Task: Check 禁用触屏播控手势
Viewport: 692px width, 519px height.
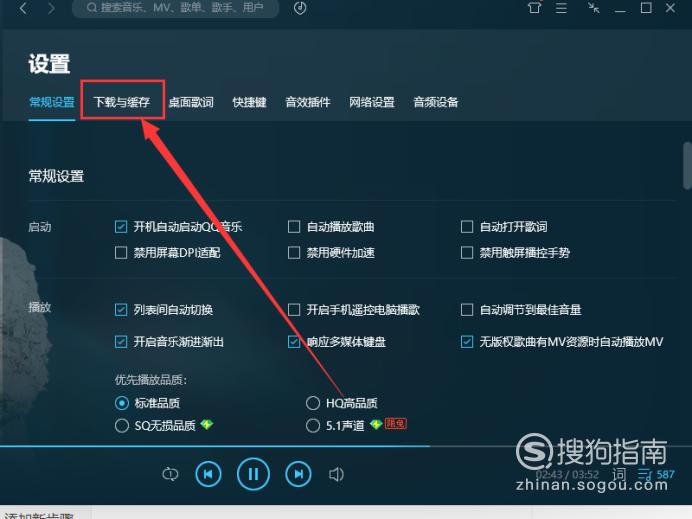Action: (467, 253)
